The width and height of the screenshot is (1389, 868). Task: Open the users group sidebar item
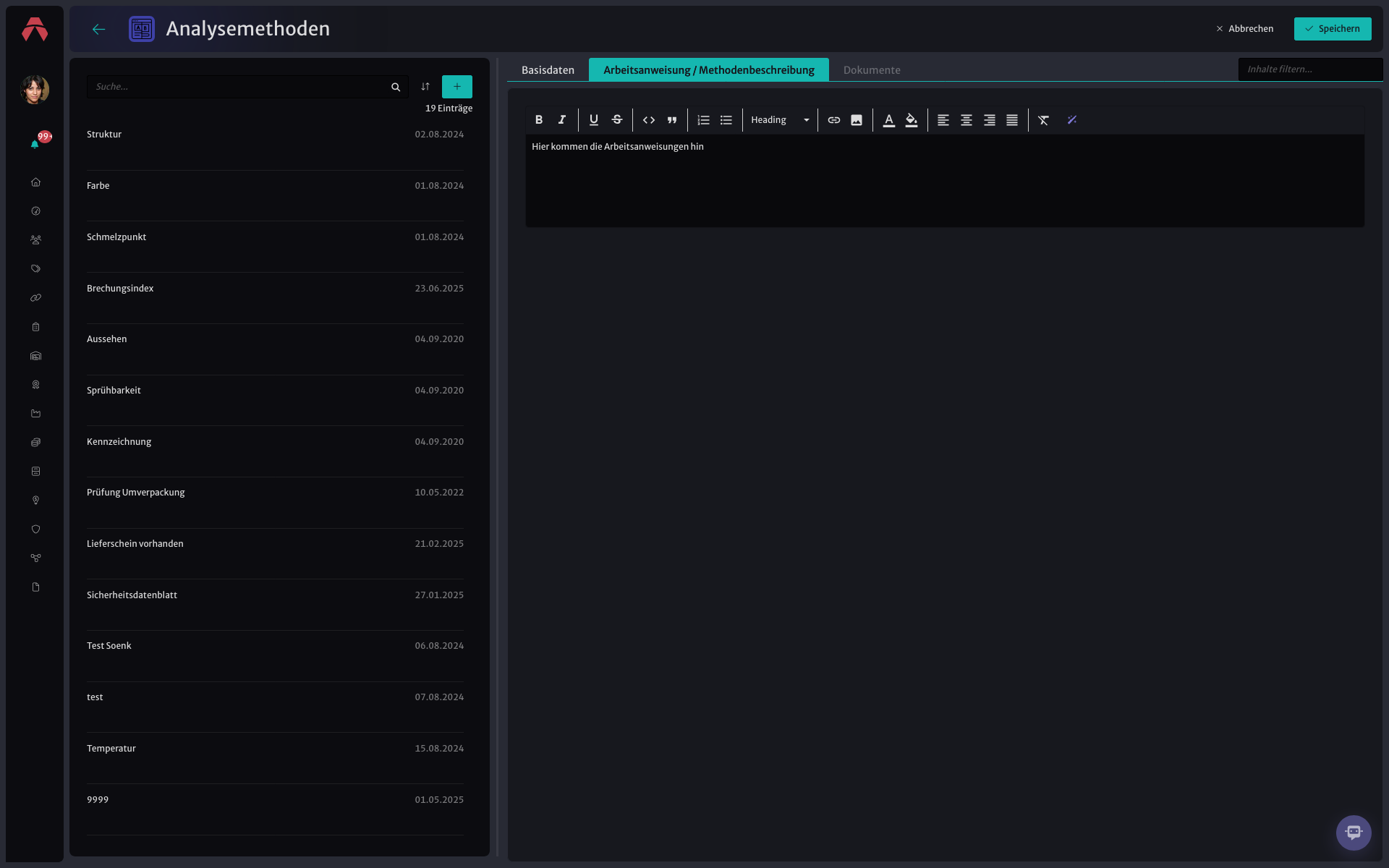[x=35, y=240]
